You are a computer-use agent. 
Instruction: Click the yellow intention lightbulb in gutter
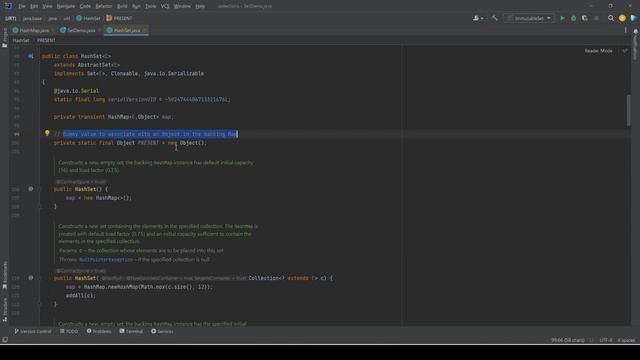click(x=47, y=133)
